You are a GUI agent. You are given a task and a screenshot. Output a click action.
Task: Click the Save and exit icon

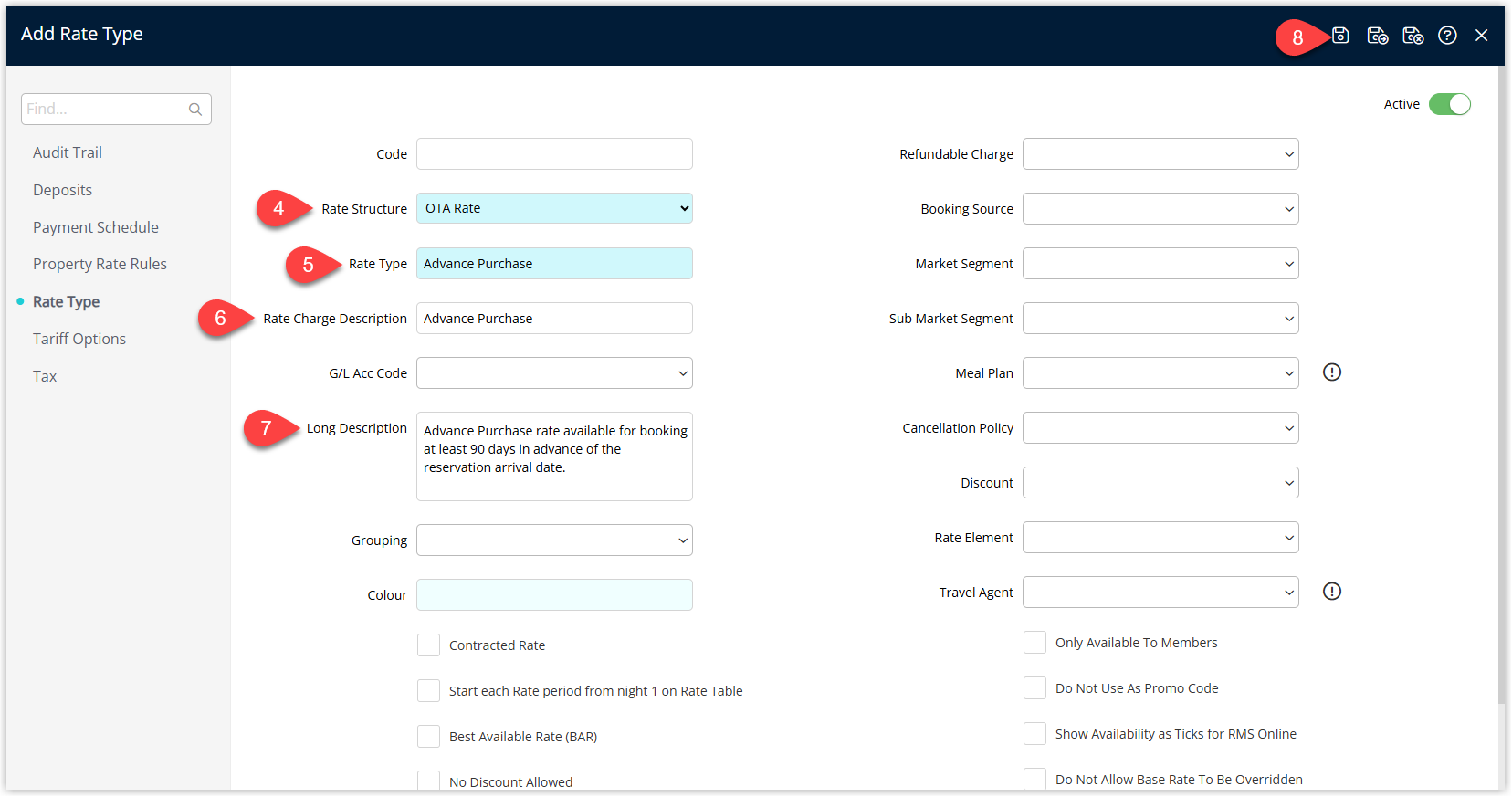pyautogui.click(x=1413, y=36)
